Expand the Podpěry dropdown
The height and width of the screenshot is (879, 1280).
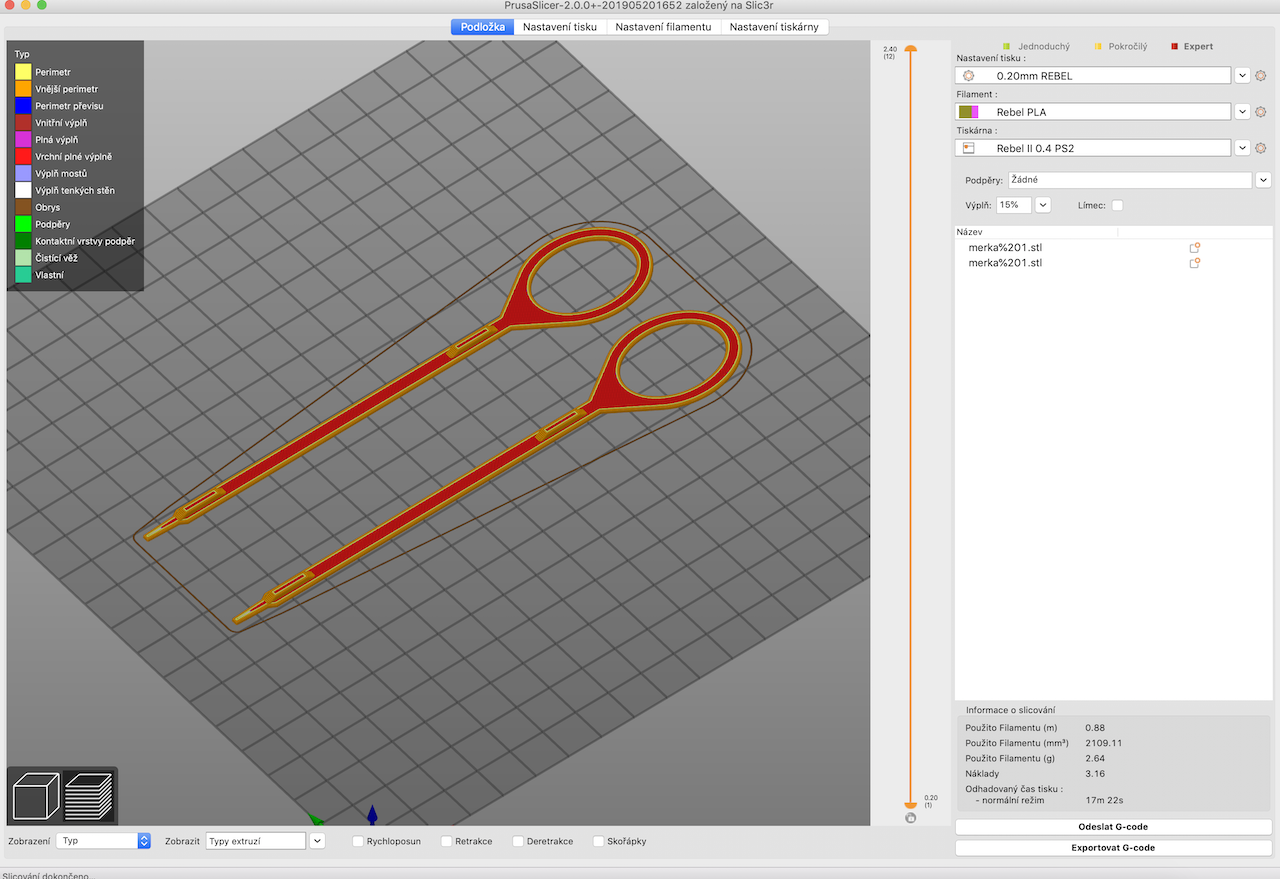point(1263,180)
